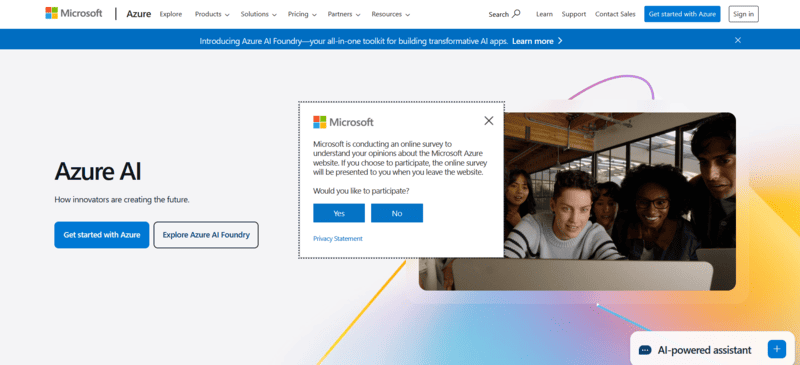
Task: Click the AI-powered assistant label
Action: pyautogui.click(x=704, y=350)
